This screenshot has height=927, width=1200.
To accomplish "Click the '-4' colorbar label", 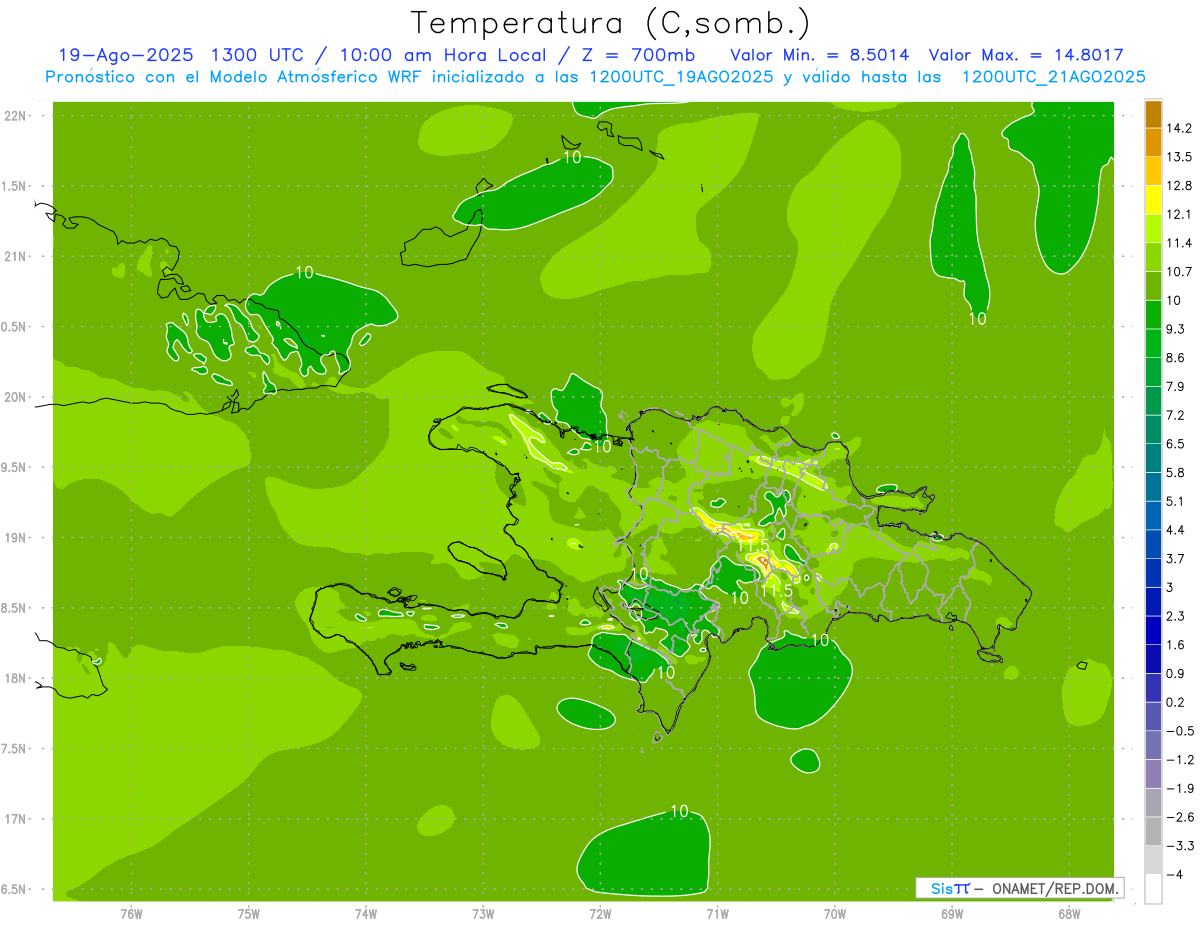I will (x=1176, y=875).
